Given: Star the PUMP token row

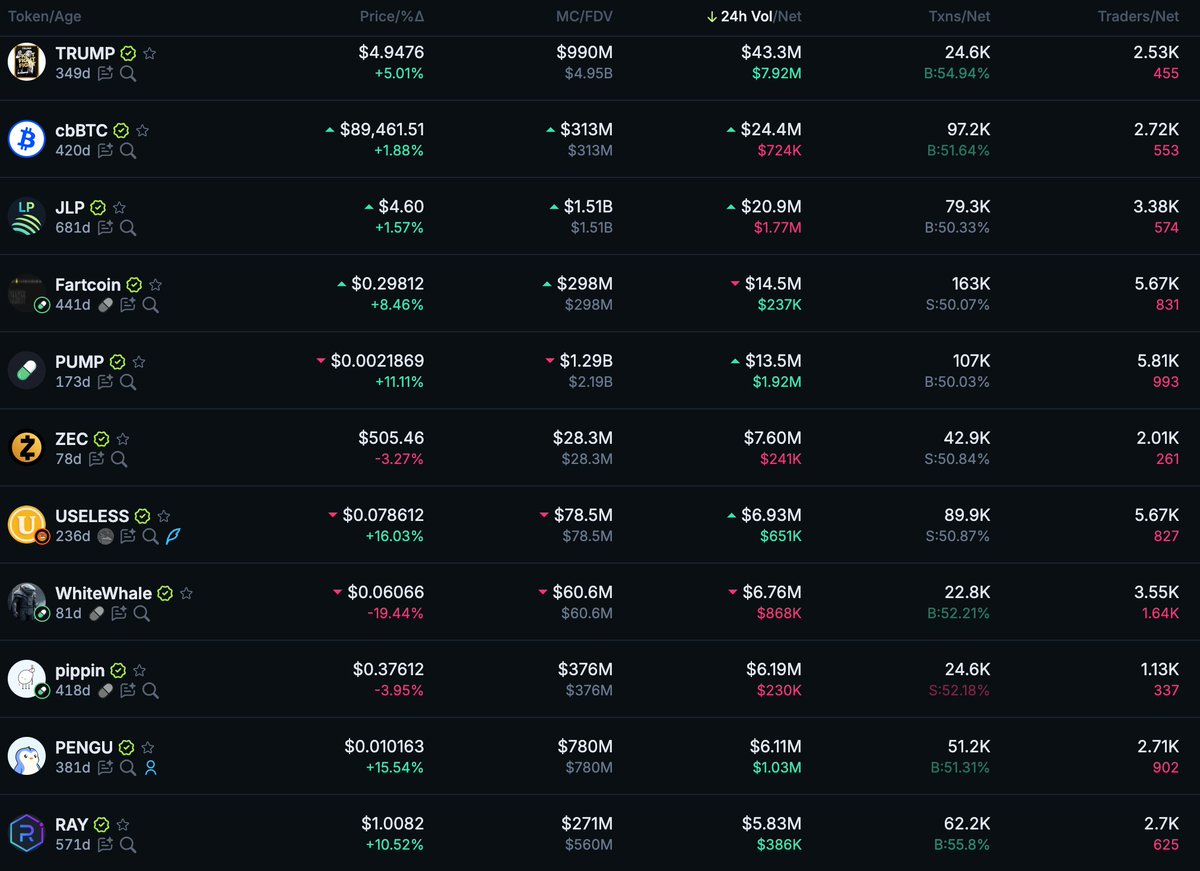Looking at the screenshot, I should pyautogui.click(x=139, y=361).
